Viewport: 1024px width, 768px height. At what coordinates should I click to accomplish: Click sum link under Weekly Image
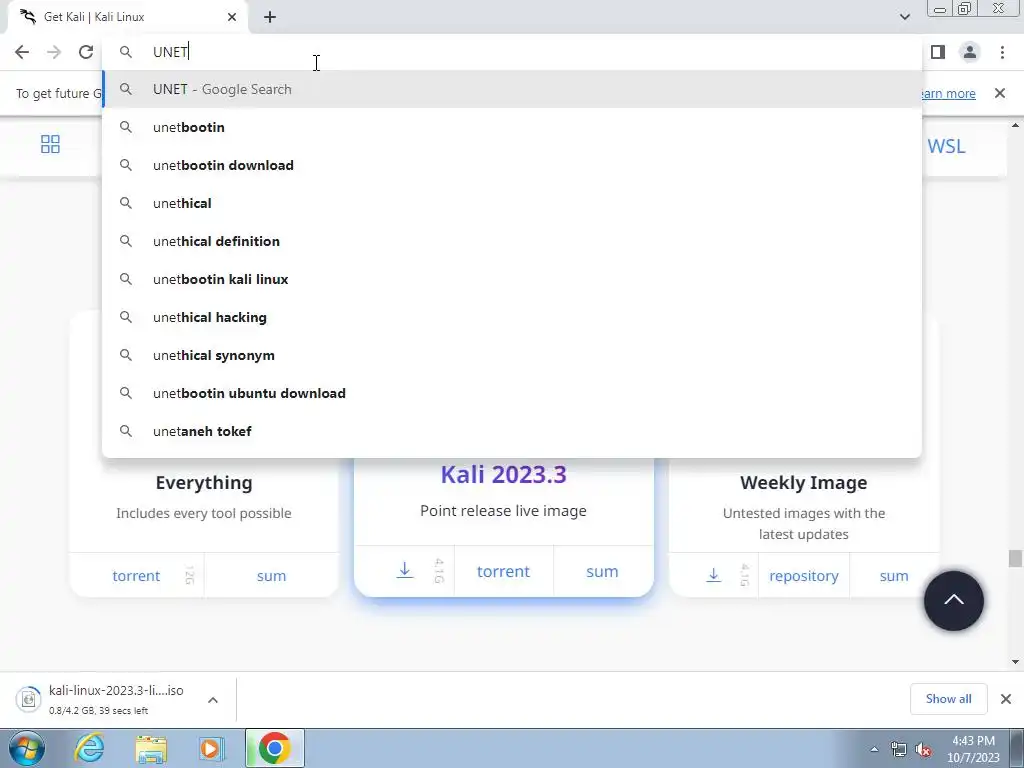(x=893, y=576)
